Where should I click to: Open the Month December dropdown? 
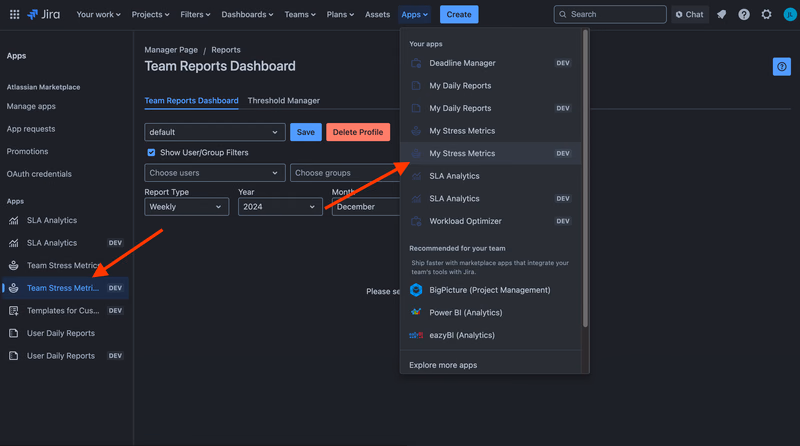coord(366,207)
